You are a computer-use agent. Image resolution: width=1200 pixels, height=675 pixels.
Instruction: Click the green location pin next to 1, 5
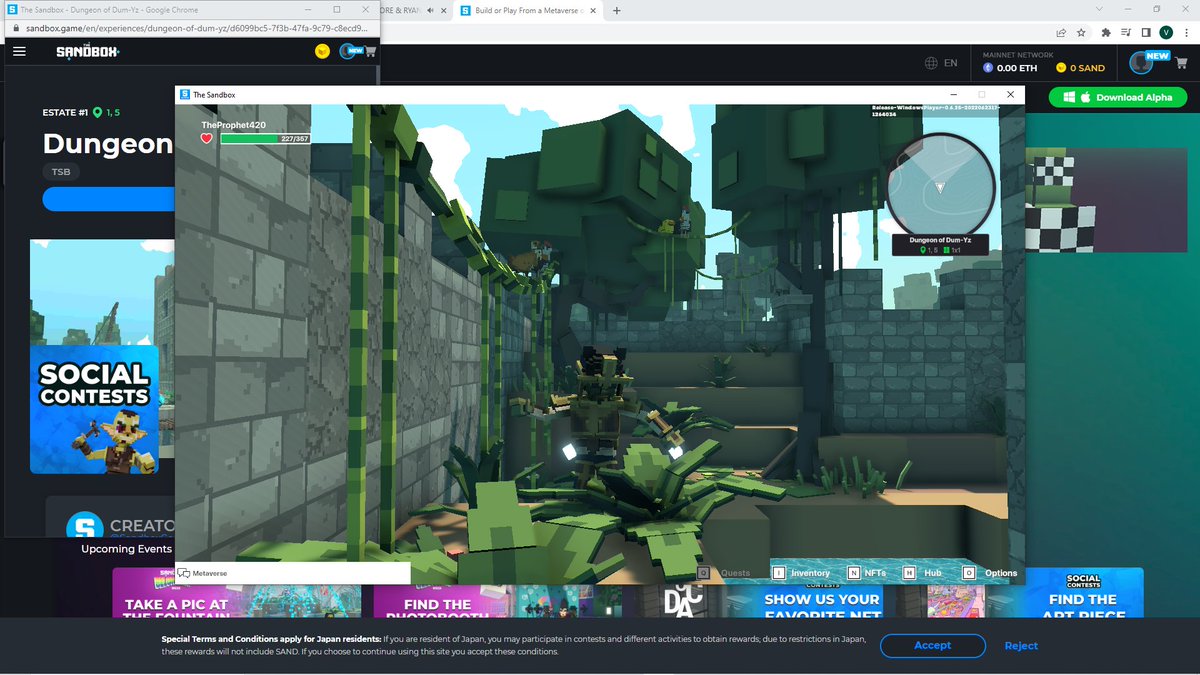(98, 113)
